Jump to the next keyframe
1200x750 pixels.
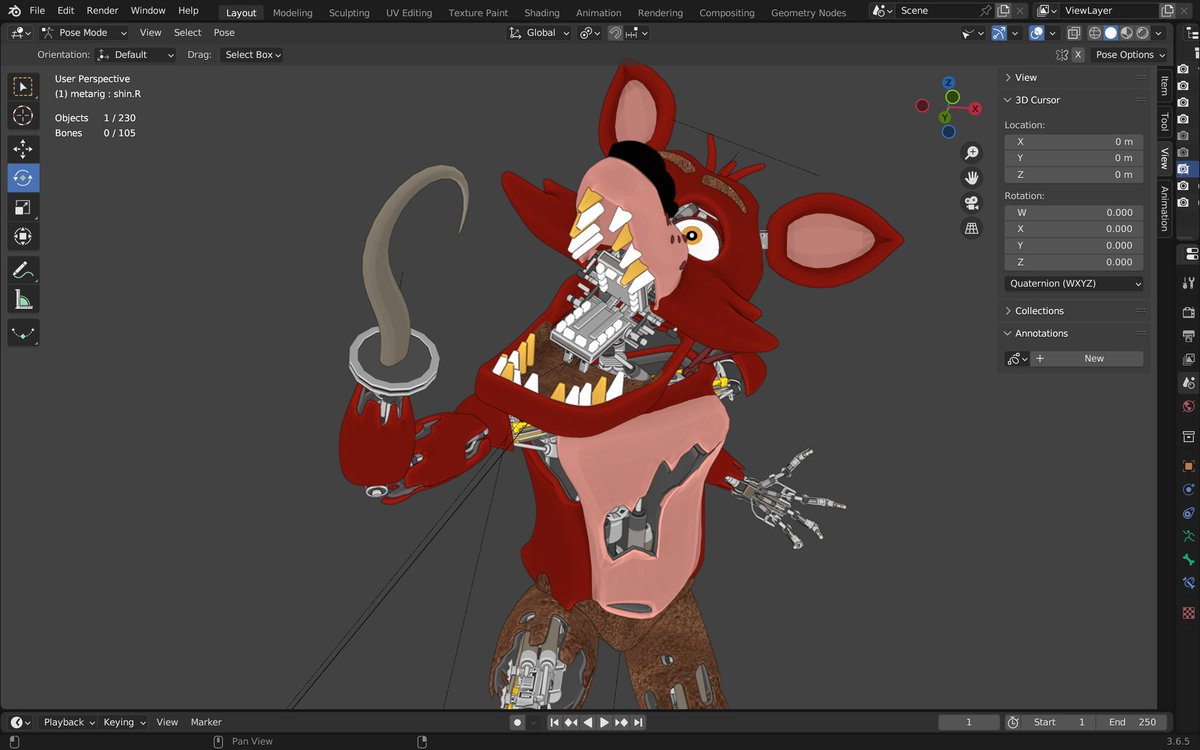click(621, 722)
